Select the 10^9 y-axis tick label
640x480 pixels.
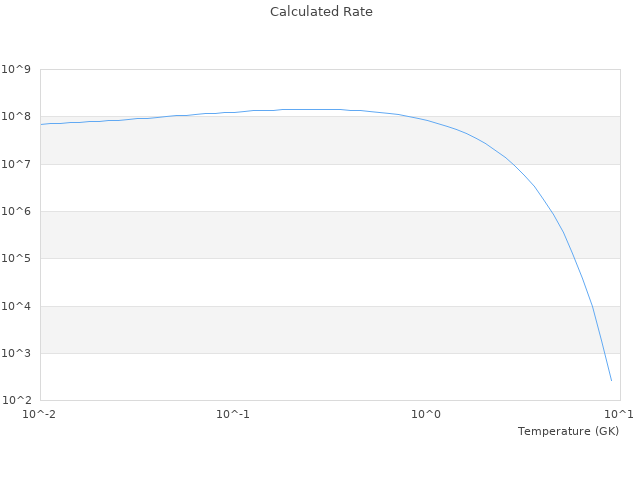tap(17, 70)
